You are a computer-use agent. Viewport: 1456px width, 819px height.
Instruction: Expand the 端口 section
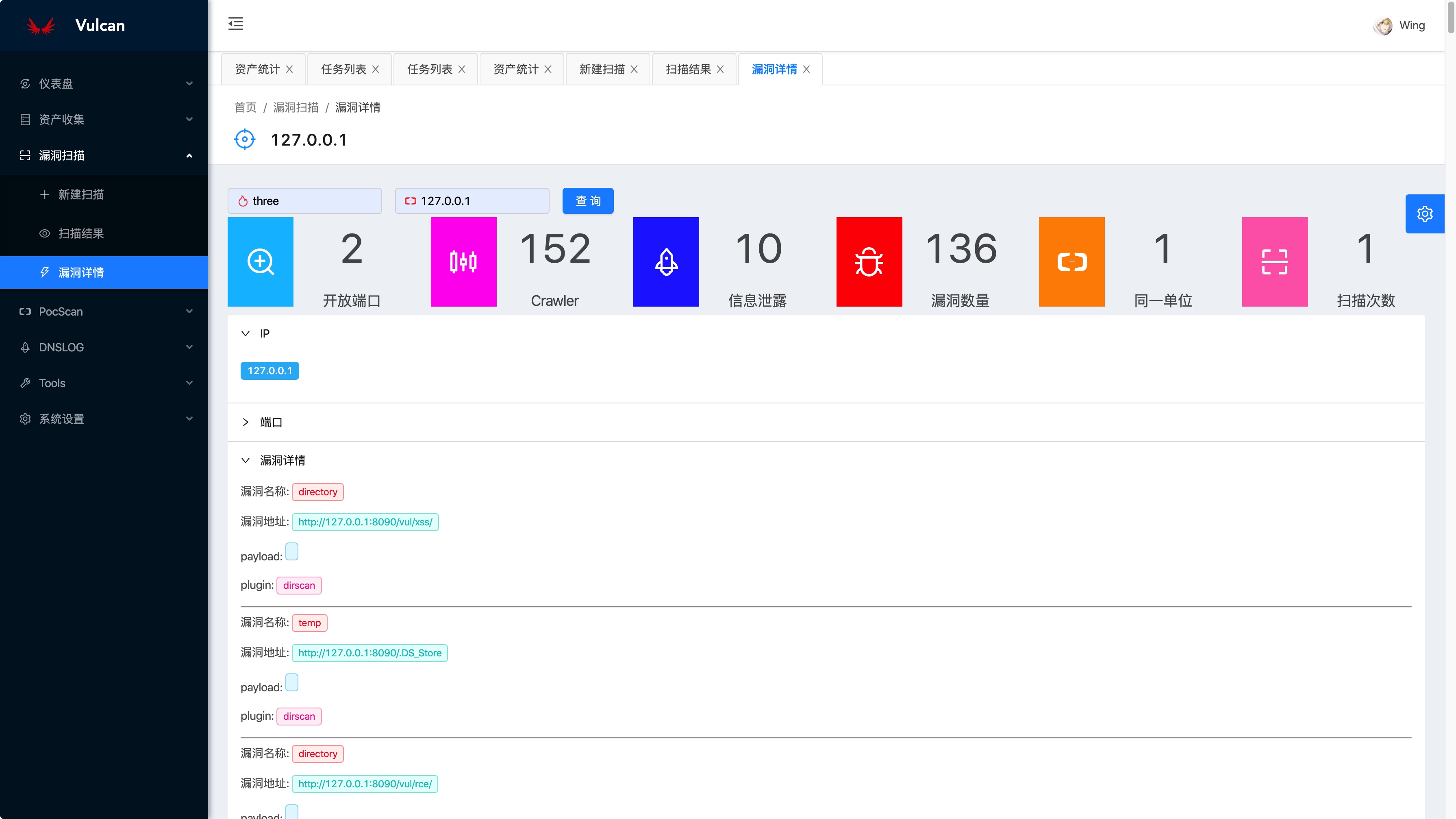point(245,422)
